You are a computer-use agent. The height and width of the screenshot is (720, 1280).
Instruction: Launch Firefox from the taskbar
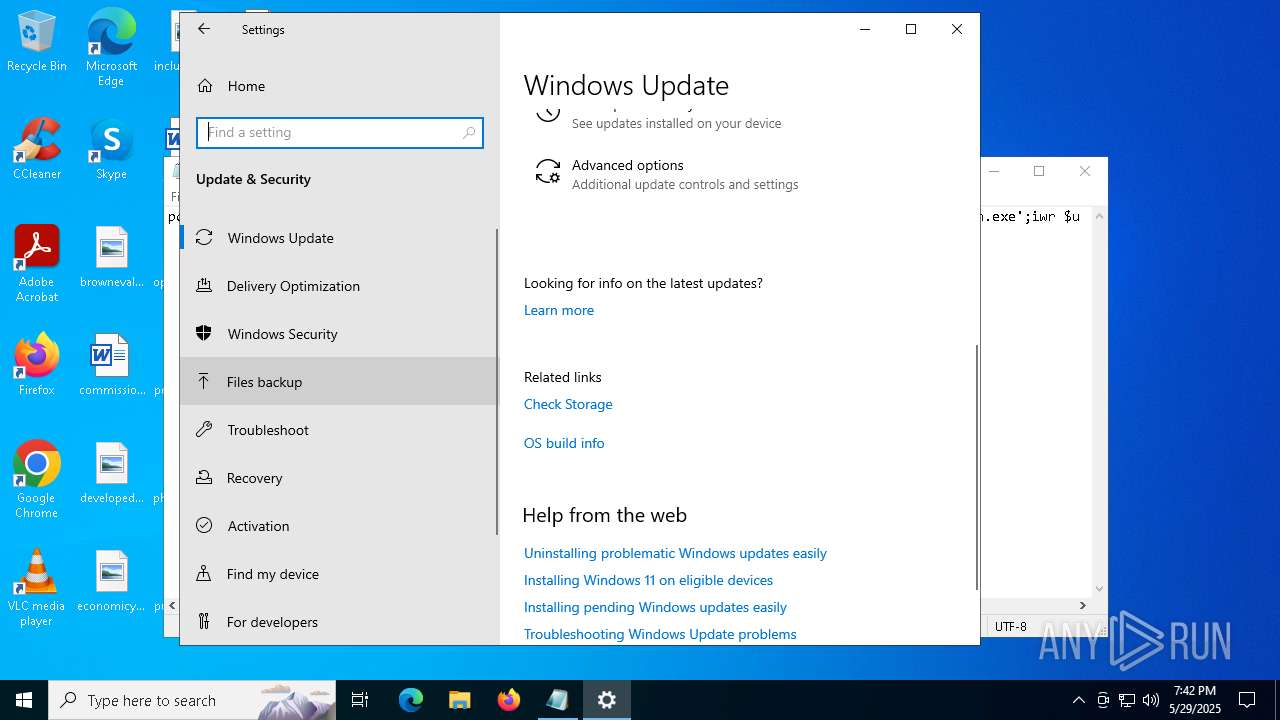tap(509, 700)
